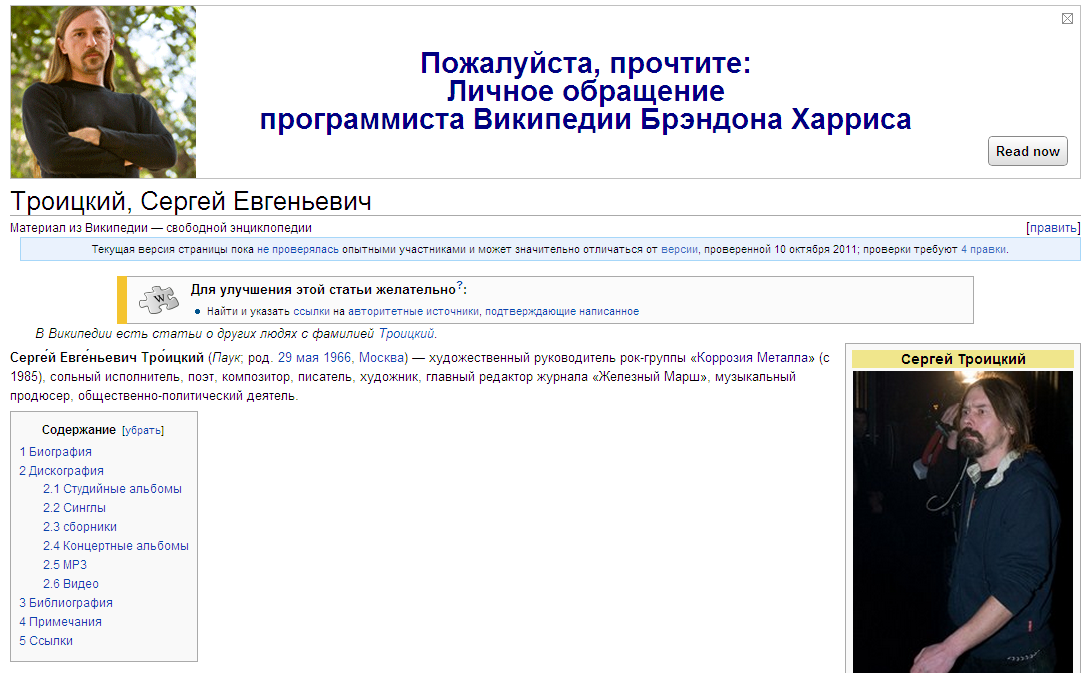Click the Материал из Википедии subtitle text
Screen dimensions: 1083x673
point(161,228)
